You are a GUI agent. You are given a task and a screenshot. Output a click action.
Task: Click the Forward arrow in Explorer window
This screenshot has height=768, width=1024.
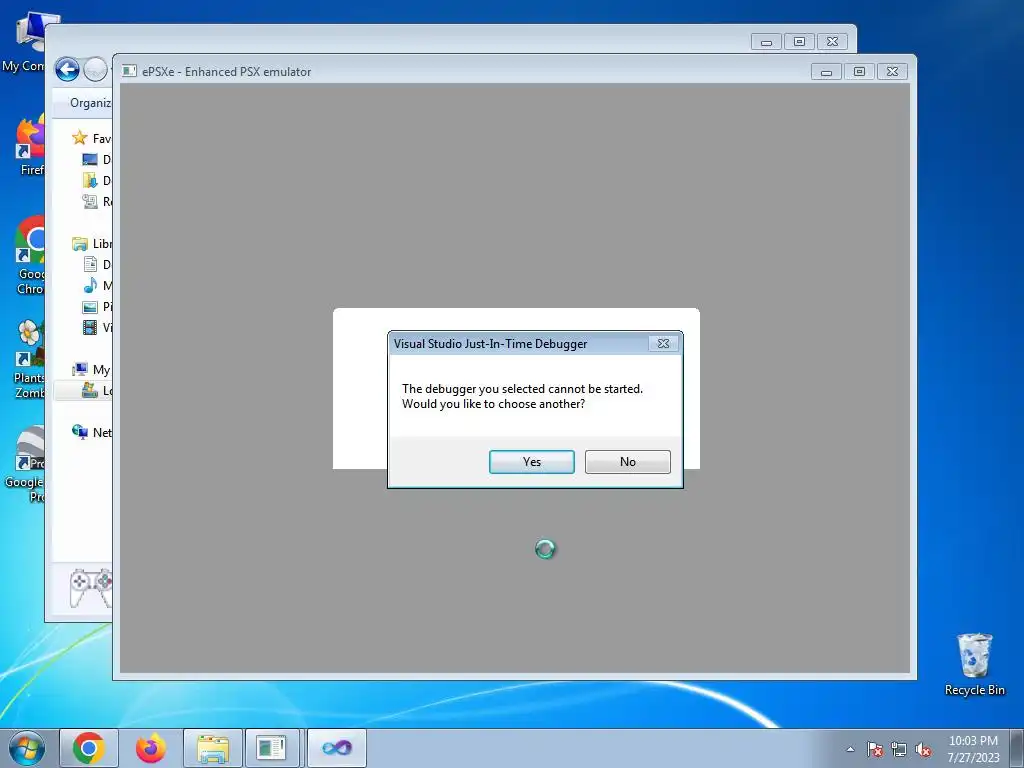[95, 69]
